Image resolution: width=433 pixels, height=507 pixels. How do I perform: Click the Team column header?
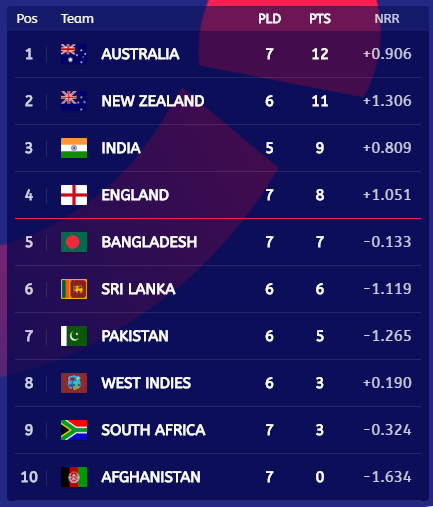pyautogui.click(x=77, y=19)
